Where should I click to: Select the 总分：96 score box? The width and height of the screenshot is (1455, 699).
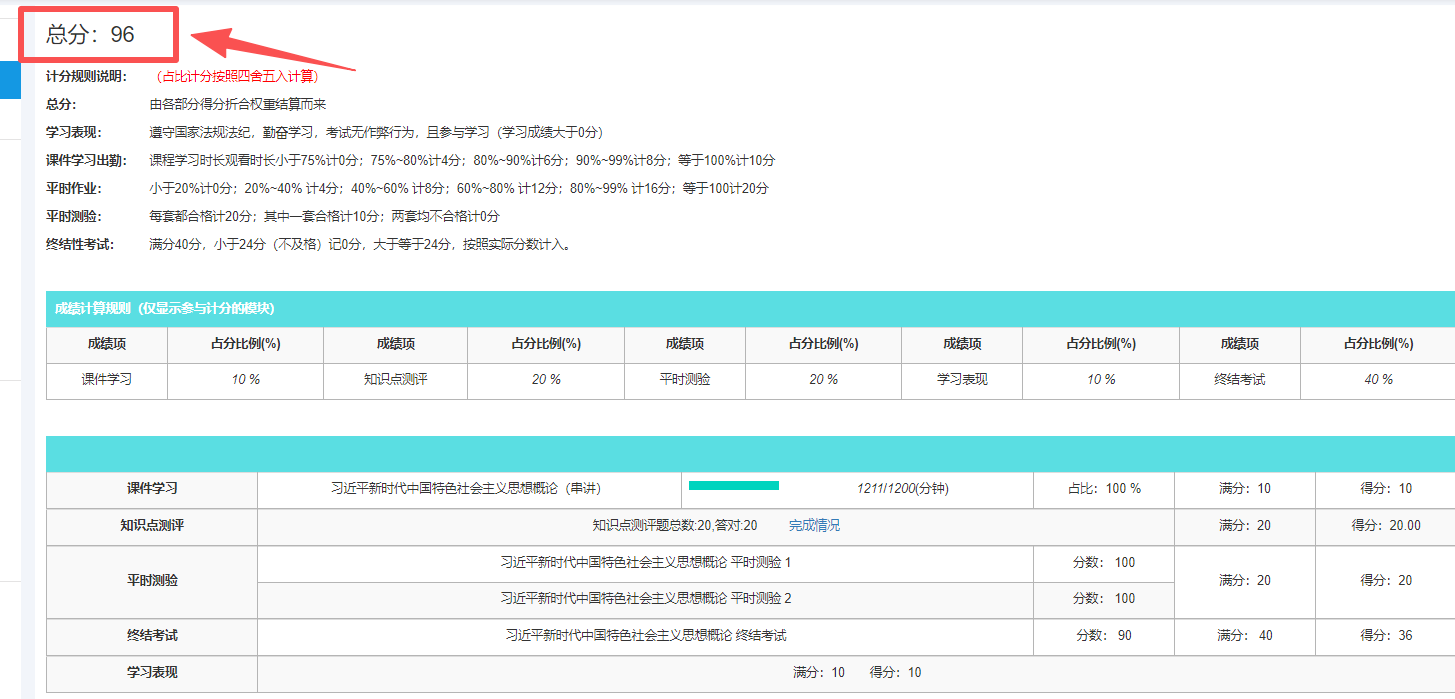(98, 35)
